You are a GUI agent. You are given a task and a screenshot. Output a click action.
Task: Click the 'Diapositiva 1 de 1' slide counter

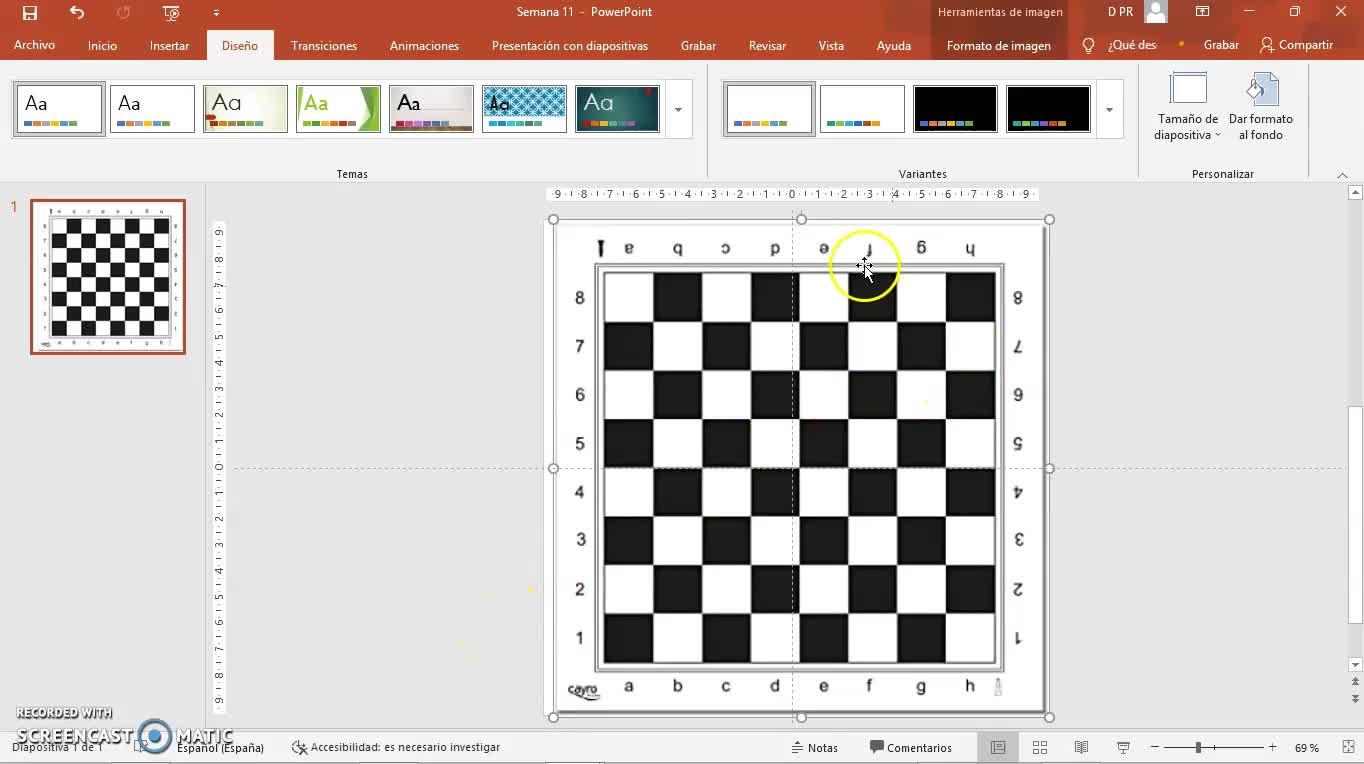[58, 747]
